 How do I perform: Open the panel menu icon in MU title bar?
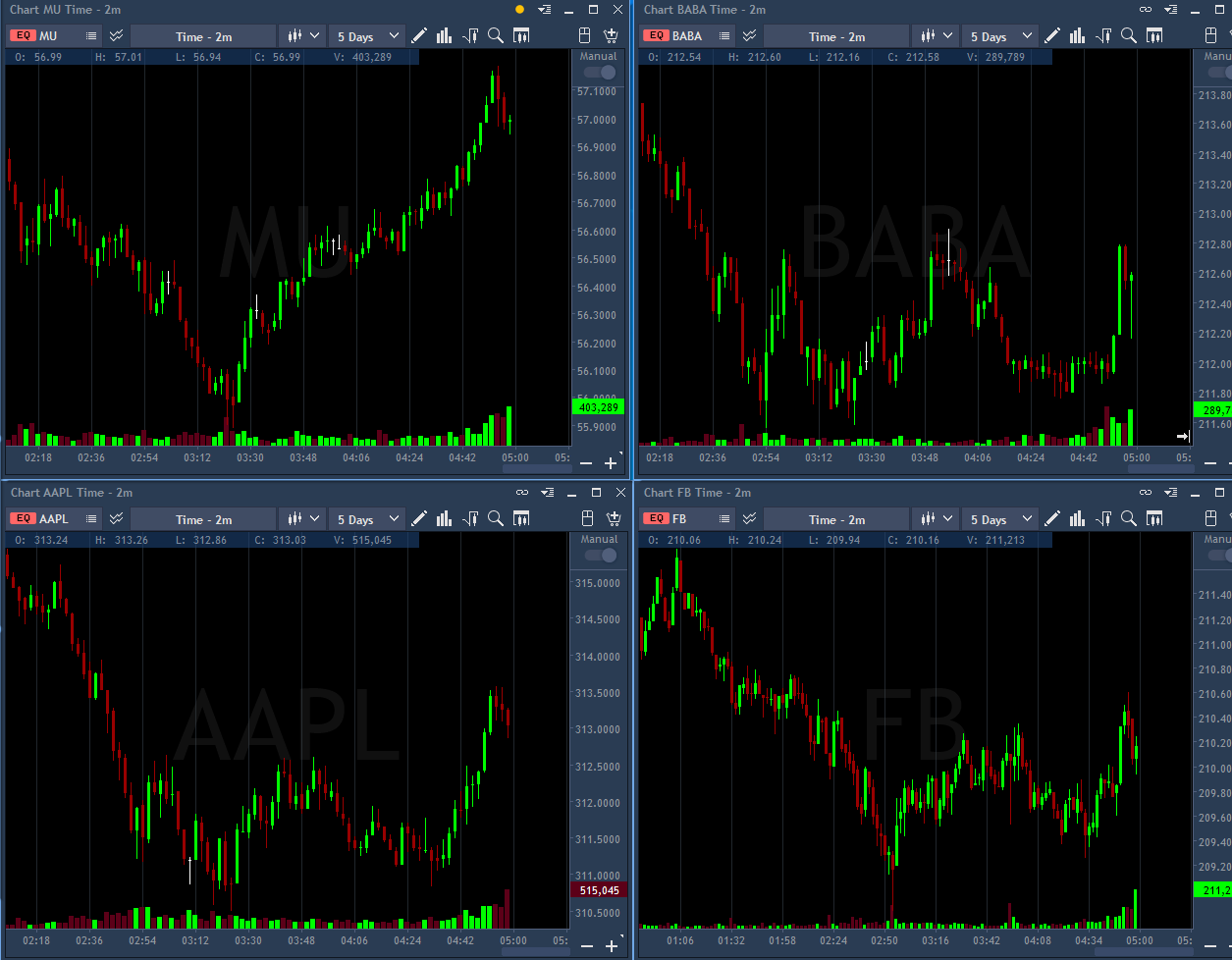point(545,10)
